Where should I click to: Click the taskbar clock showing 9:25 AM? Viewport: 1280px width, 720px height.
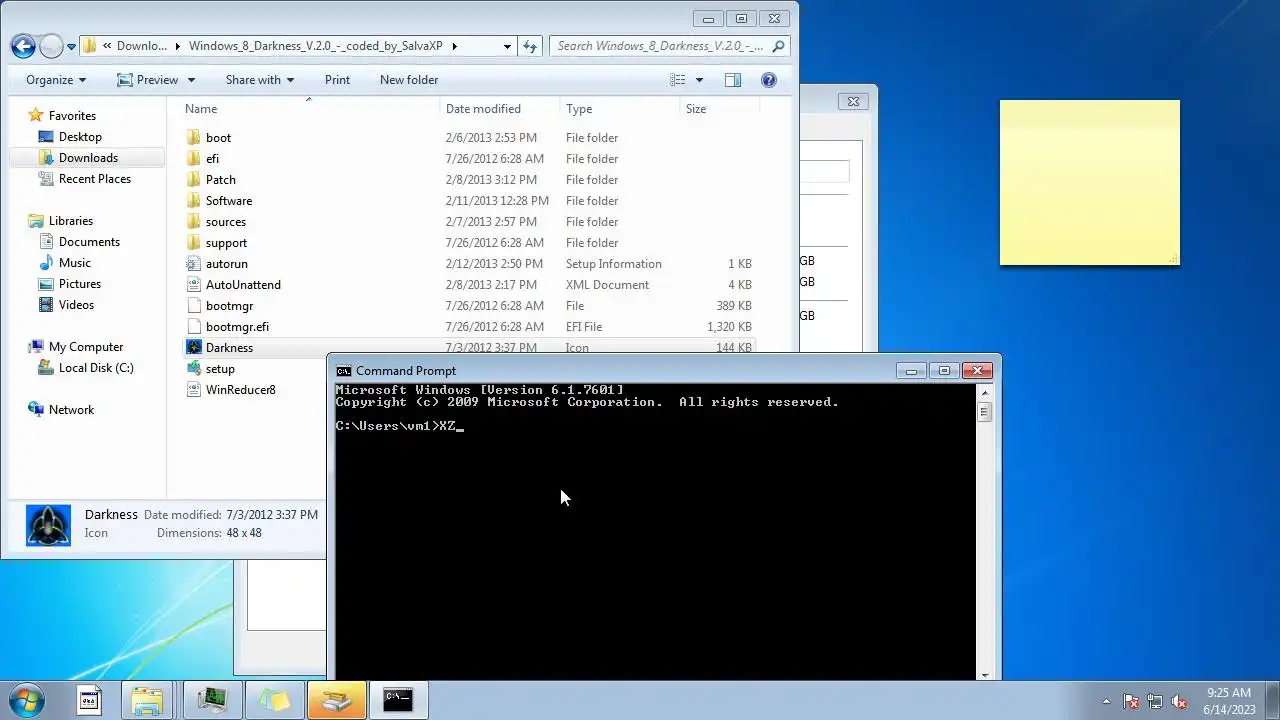pos(1228,701)
